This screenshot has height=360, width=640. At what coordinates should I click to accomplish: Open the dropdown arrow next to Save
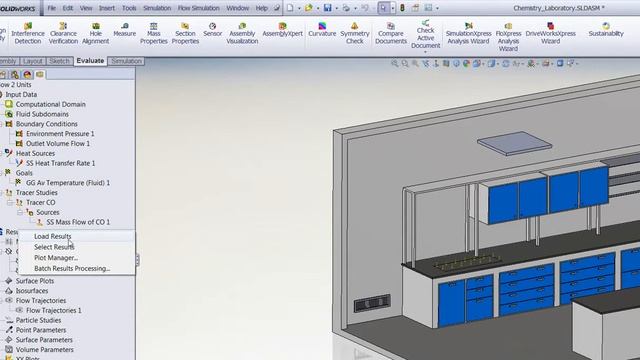point(336,8)
